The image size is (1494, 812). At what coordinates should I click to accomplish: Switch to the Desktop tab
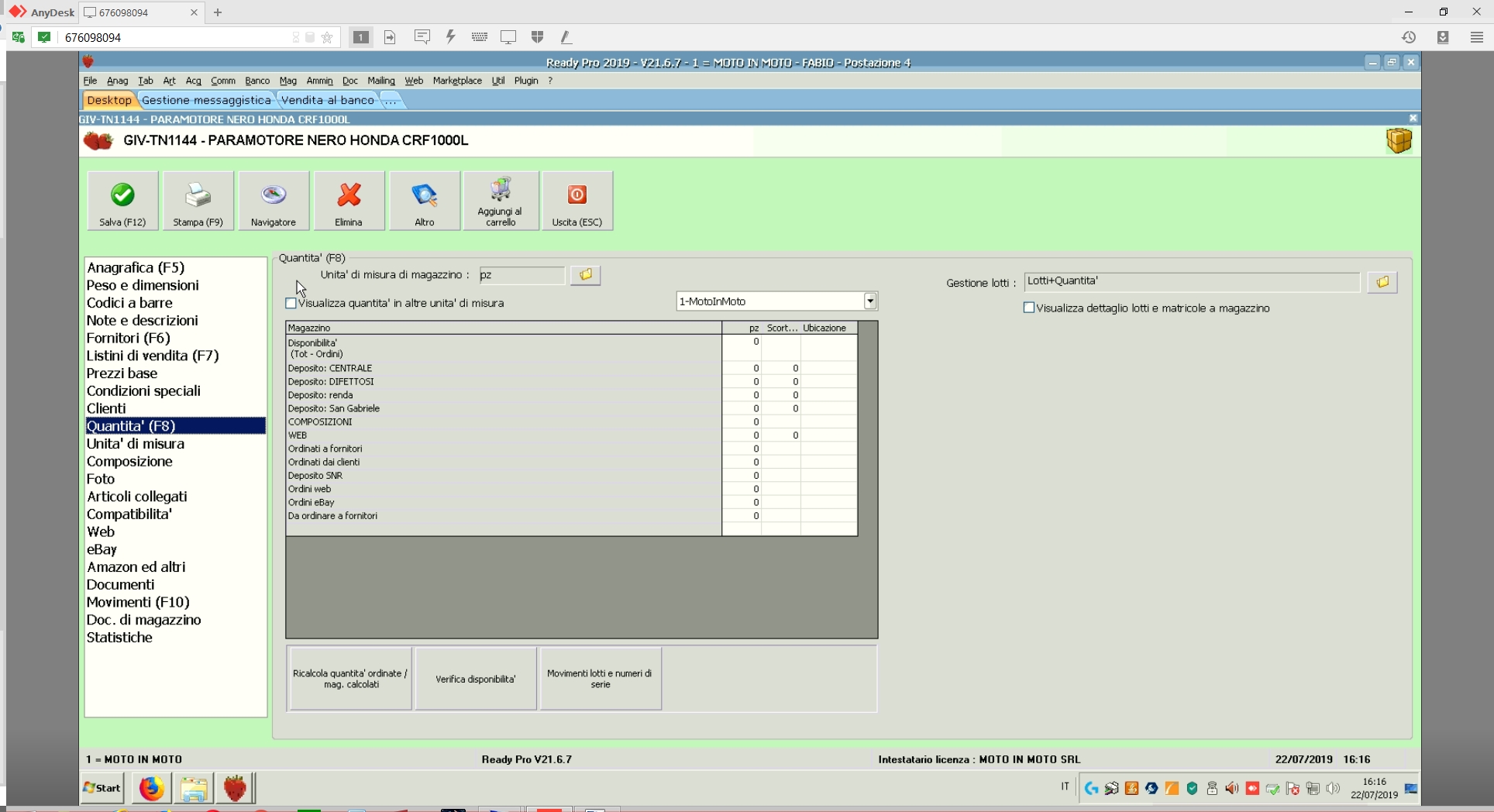pyautogui.click(x=109, y=100)
